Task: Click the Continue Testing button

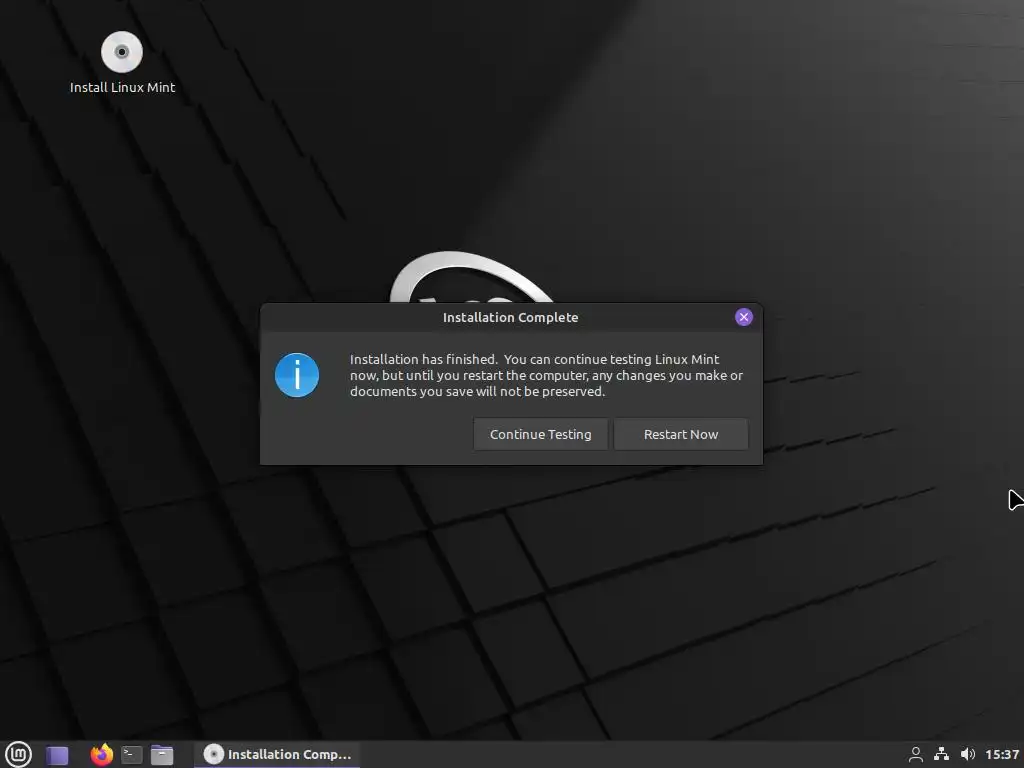Action: (x=540, y=434)
